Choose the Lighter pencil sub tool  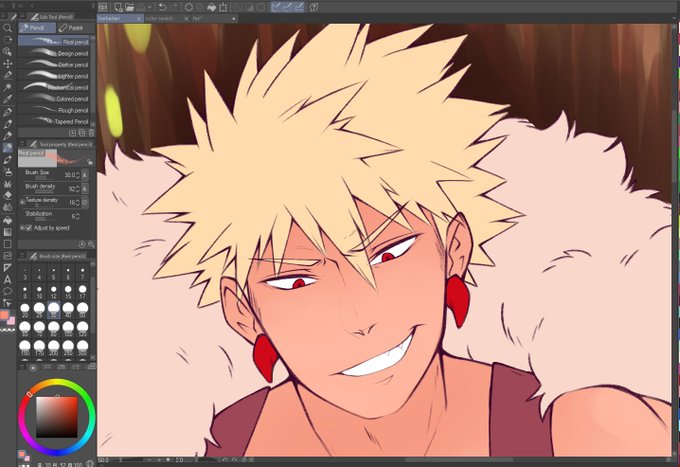(x=54, y=75)
